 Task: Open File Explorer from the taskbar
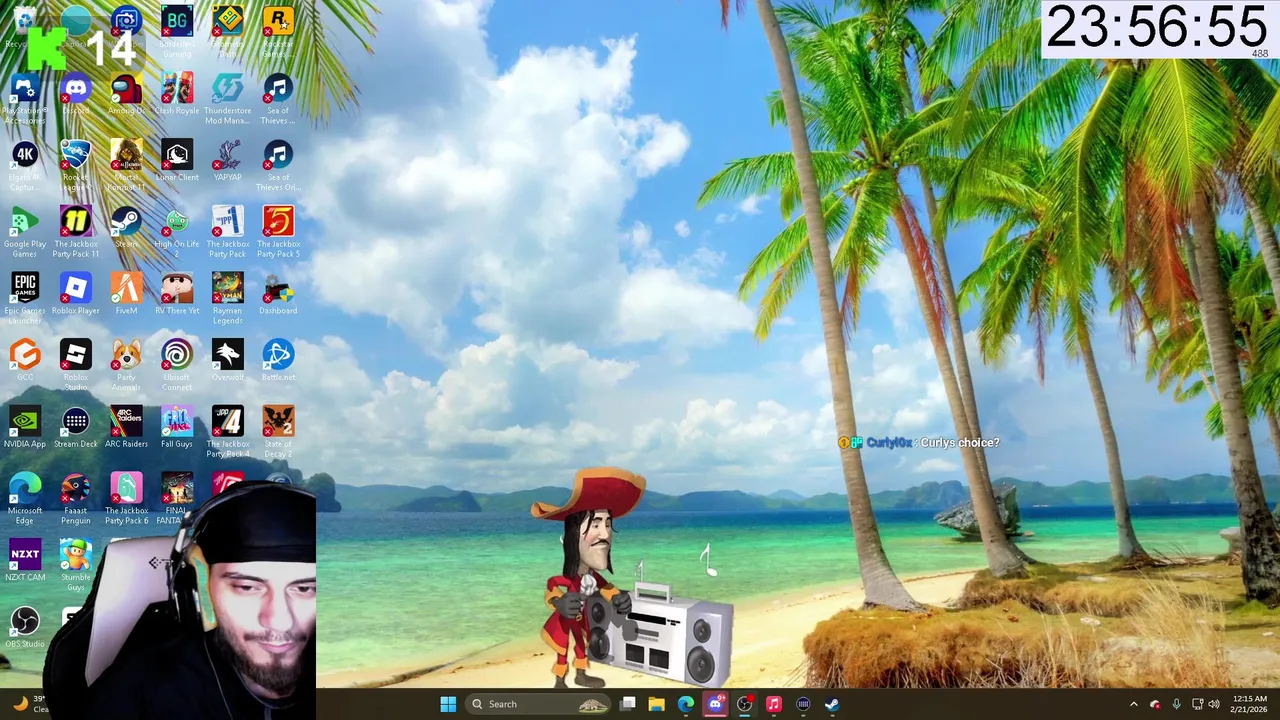click(x=656, y=704)
